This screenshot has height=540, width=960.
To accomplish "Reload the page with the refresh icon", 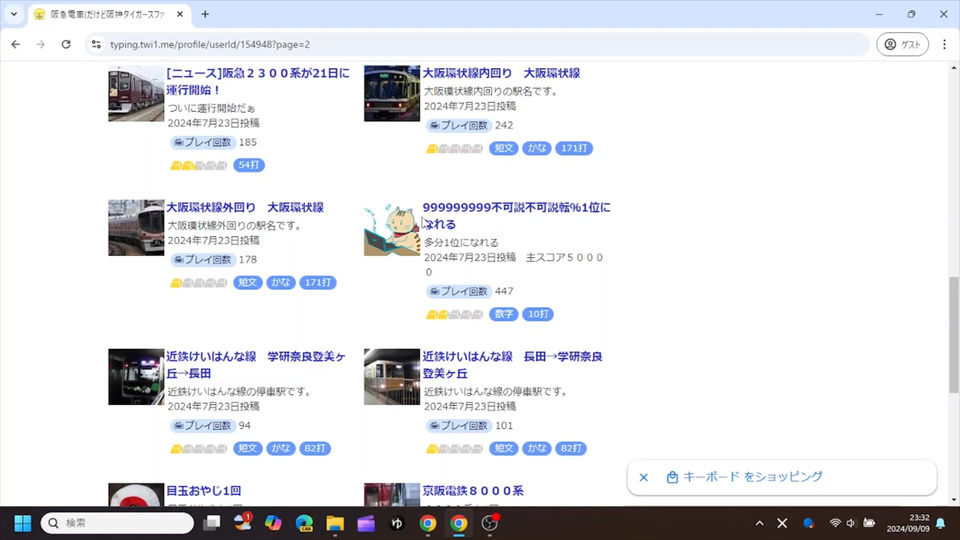I will point(66,44).
